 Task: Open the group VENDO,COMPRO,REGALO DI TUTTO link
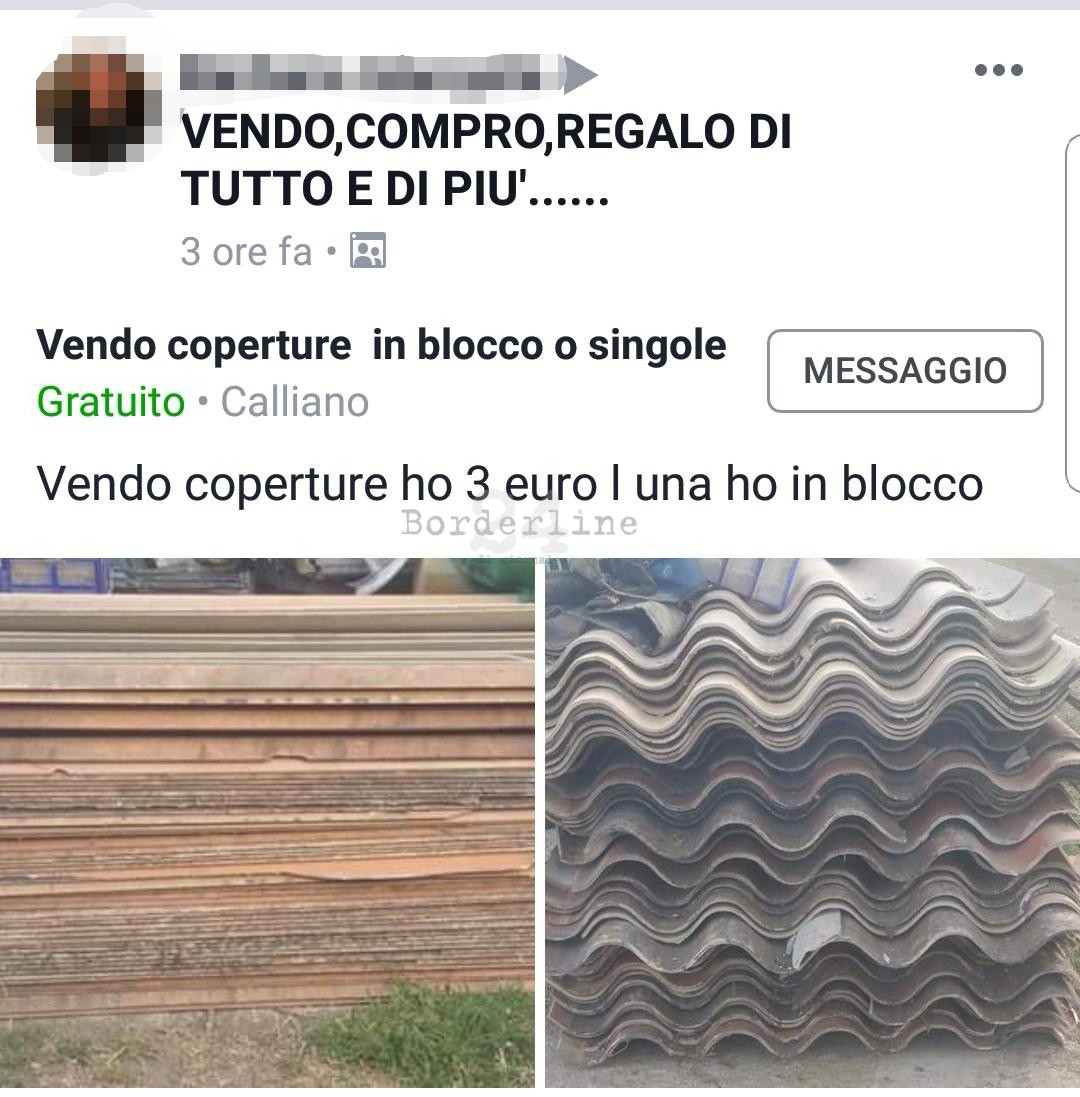485,160
